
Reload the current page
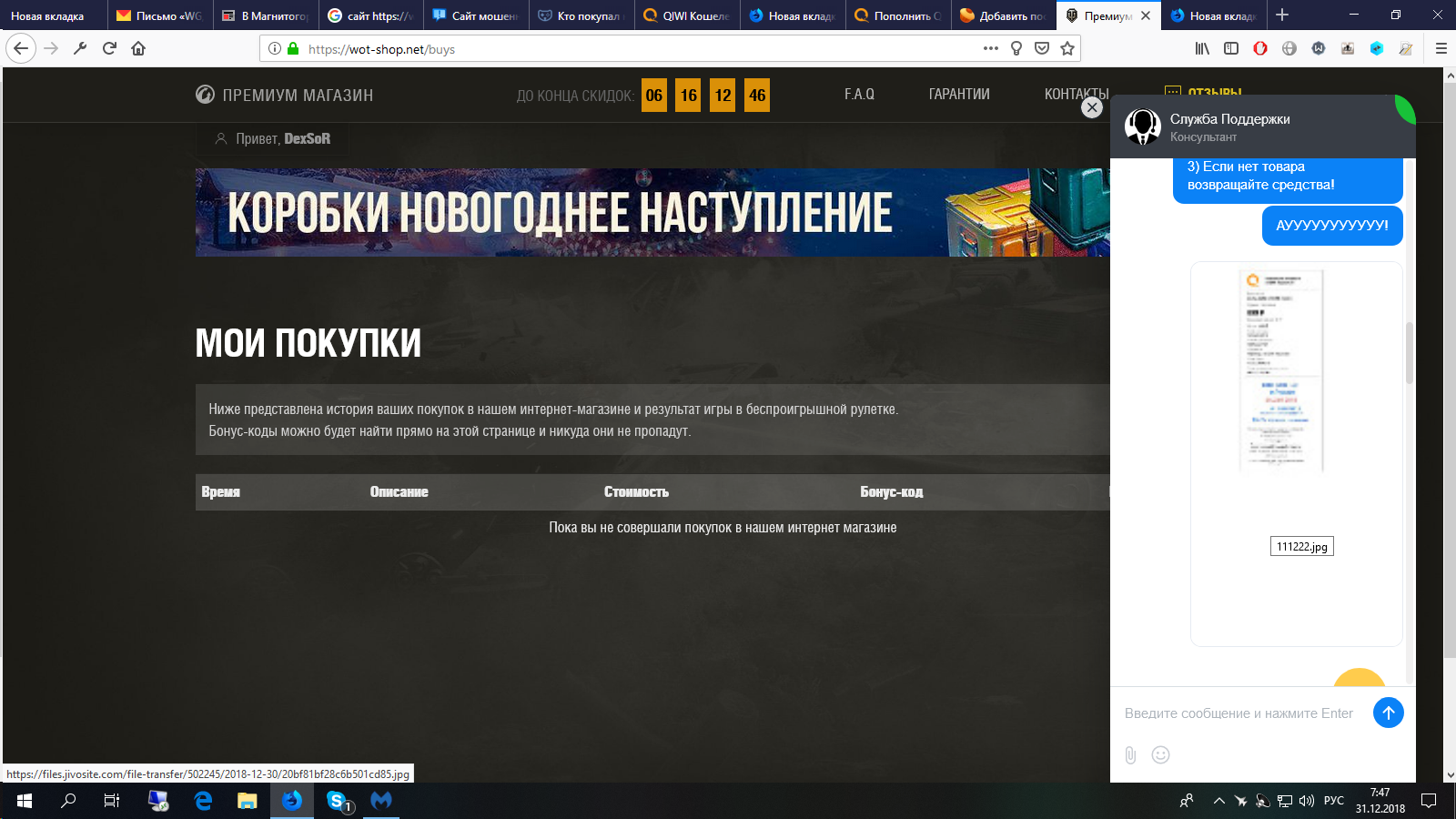click(109, 48)
